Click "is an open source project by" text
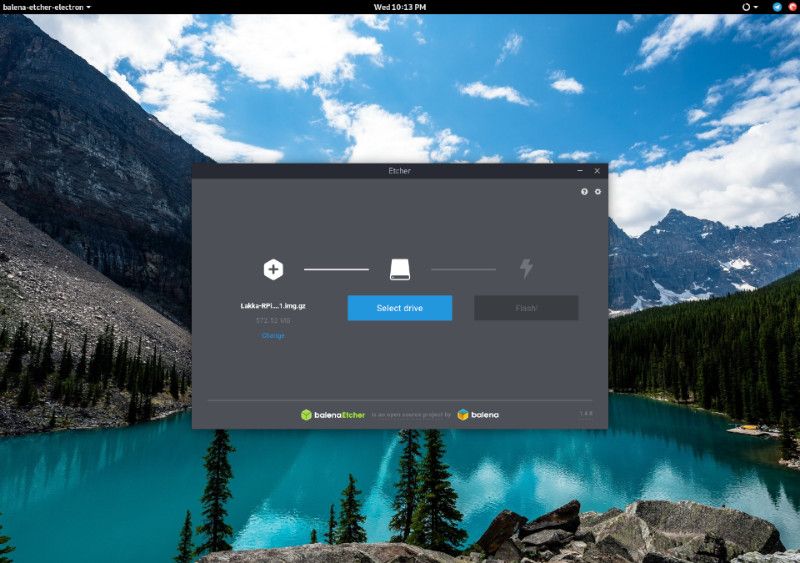 [x=411, y=415]
